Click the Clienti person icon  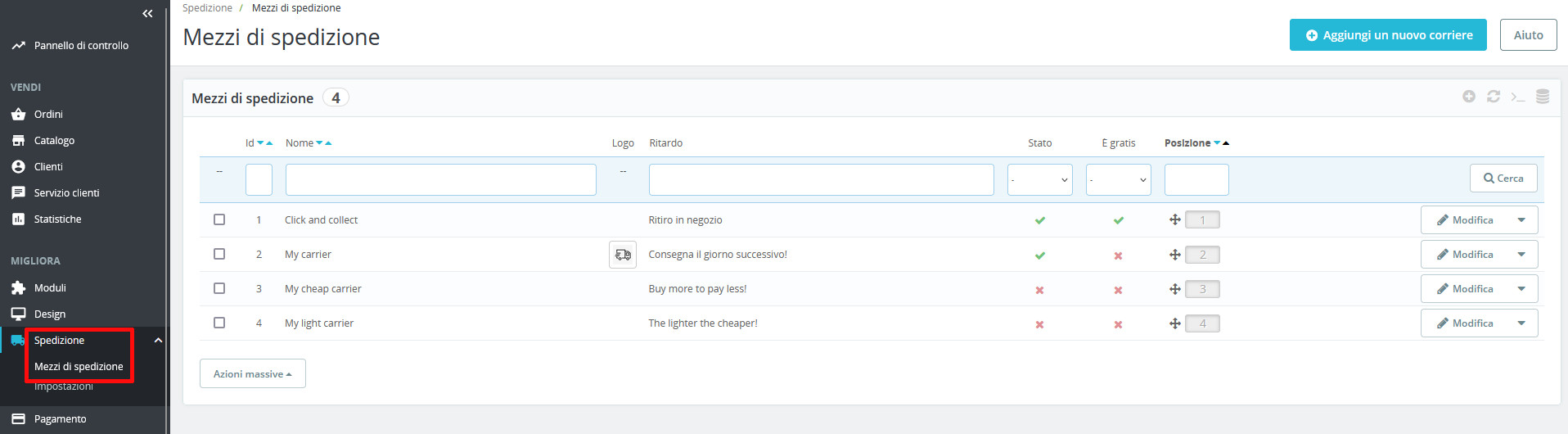[x=18, y=167]
